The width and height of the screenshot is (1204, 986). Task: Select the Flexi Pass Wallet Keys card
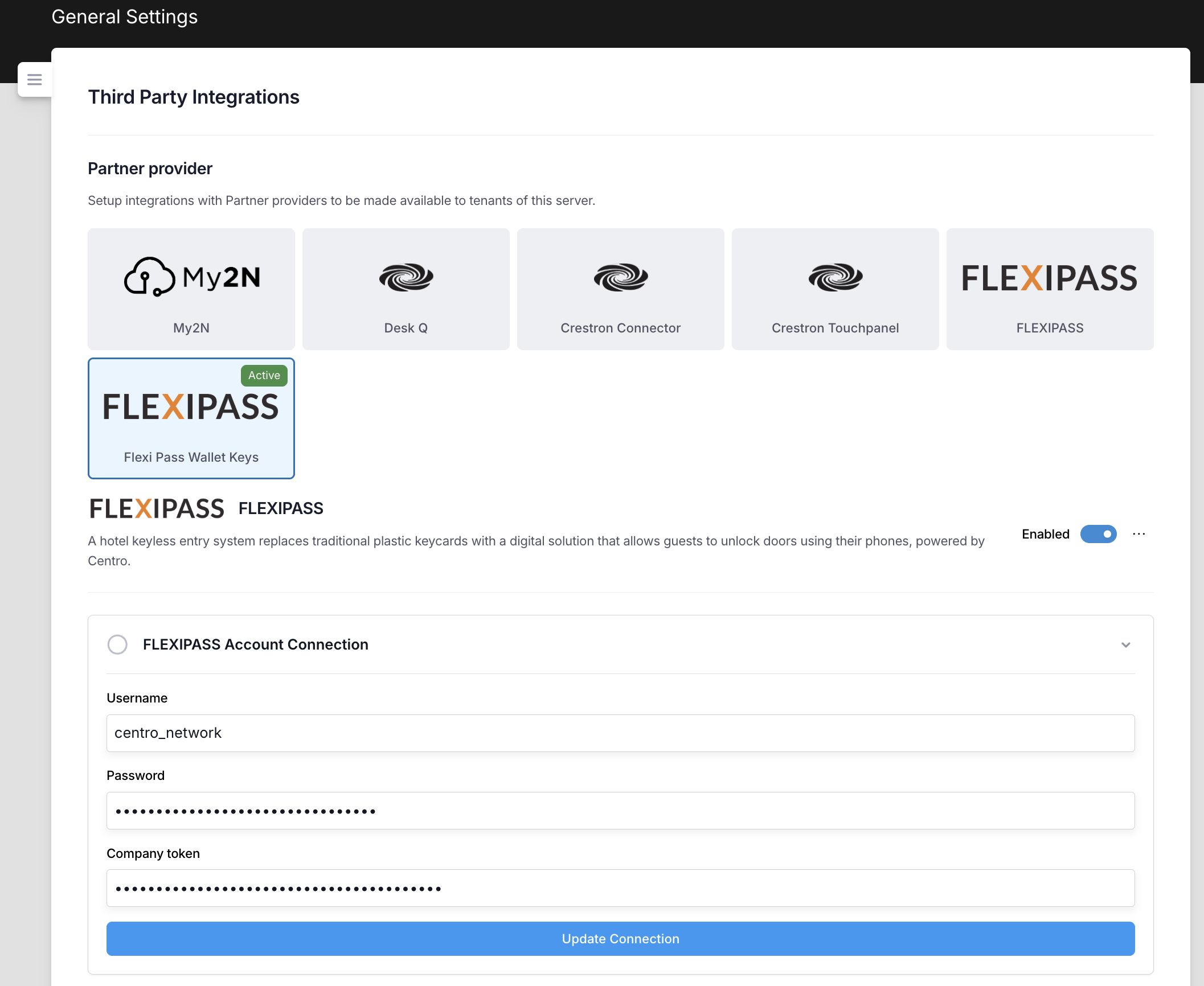(x=191, y=418)
